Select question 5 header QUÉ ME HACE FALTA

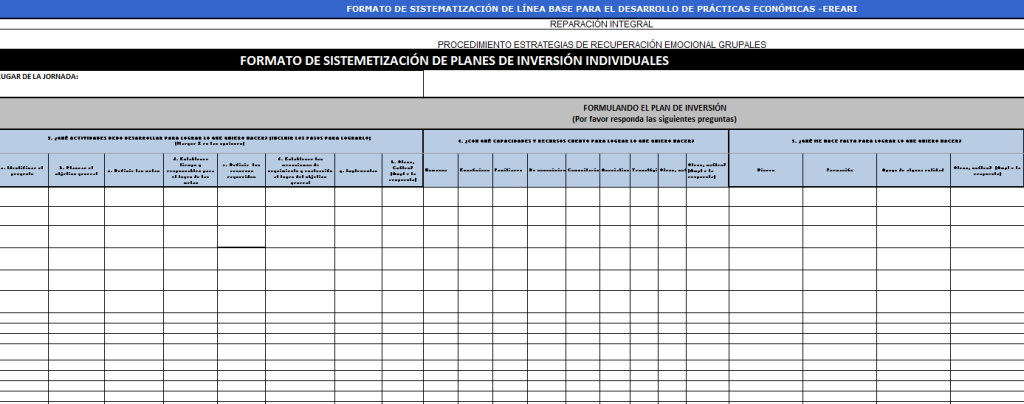876,141
